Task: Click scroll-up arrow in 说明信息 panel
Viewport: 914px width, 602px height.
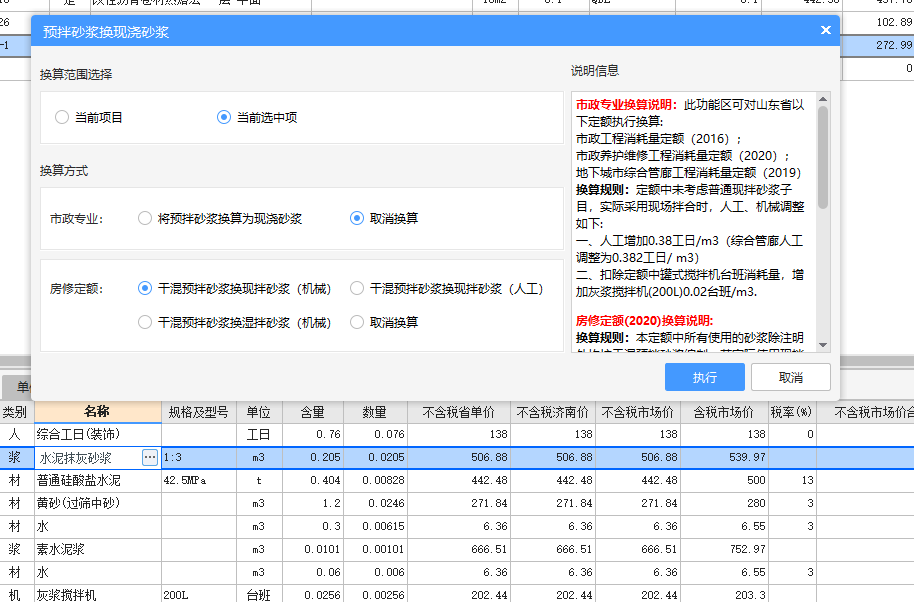Action: click(823, 99)
